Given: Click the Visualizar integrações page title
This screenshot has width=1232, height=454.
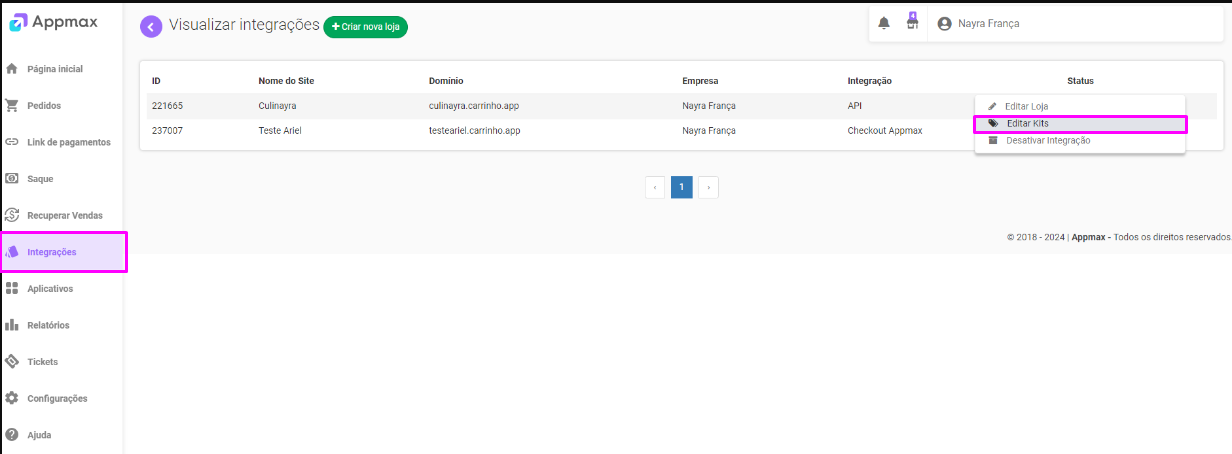Looking at the screenshot, I should [x=244, y=25].
